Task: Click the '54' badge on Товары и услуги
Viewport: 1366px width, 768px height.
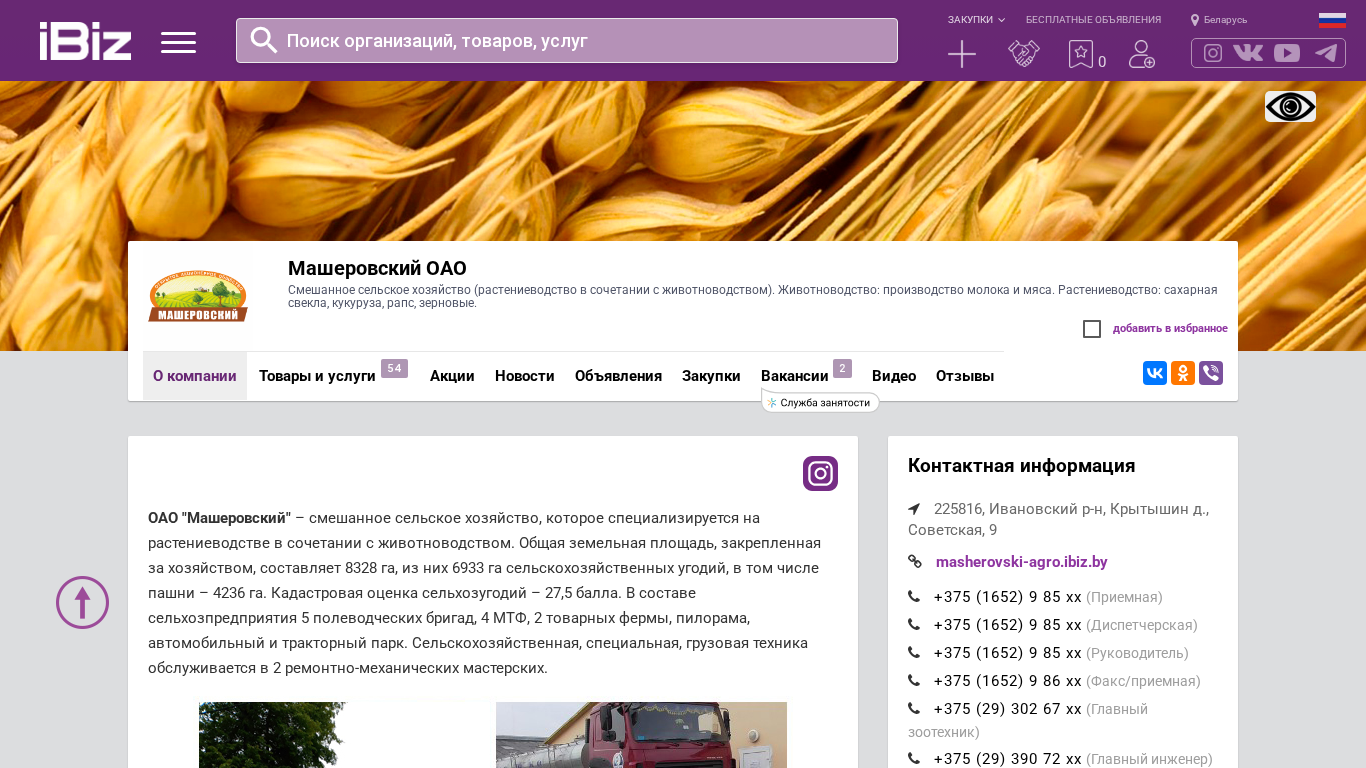Action: point(394,368)
